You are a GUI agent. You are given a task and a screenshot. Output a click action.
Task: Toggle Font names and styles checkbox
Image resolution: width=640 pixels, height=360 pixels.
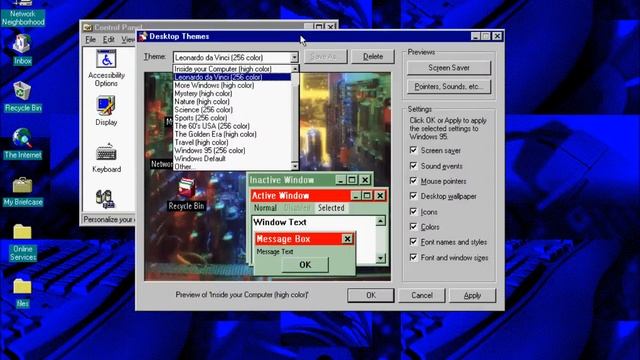tap(413, 242)
